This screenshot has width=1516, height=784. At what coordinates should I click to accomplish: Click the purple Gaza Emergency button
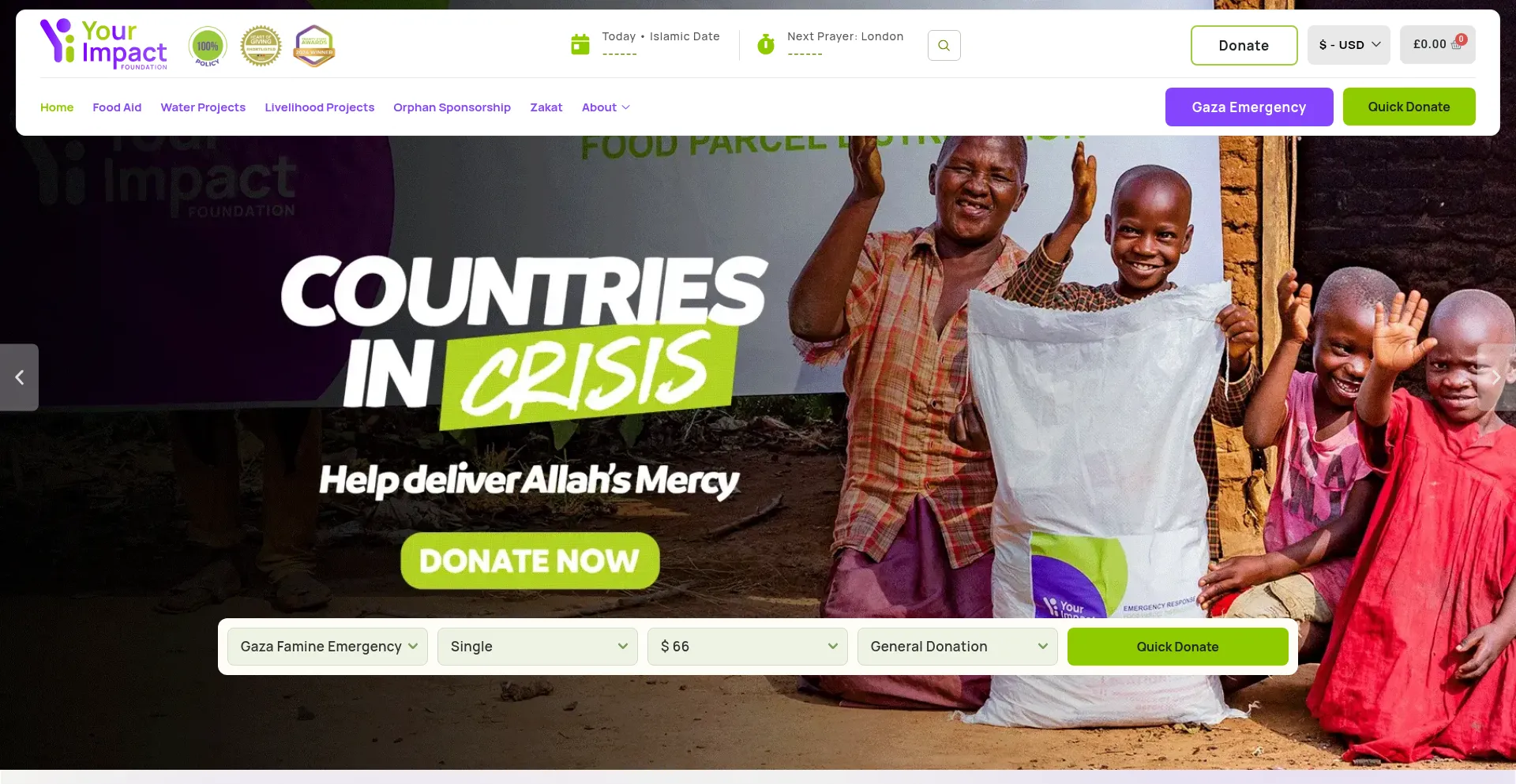pyautogui.click(x=1249, y=107)
